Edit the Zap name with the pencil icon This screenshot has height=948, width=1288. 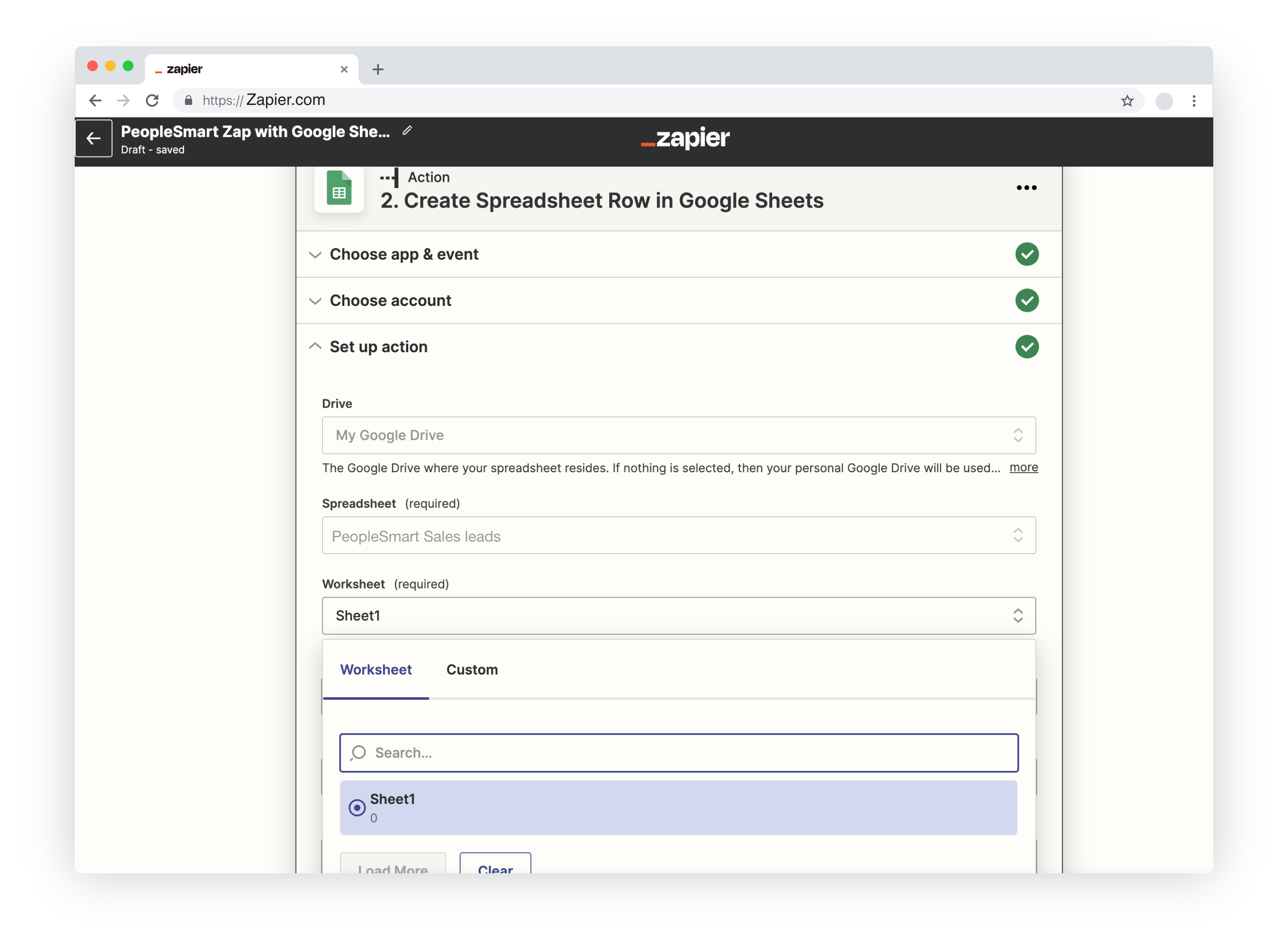pos(407,131)
